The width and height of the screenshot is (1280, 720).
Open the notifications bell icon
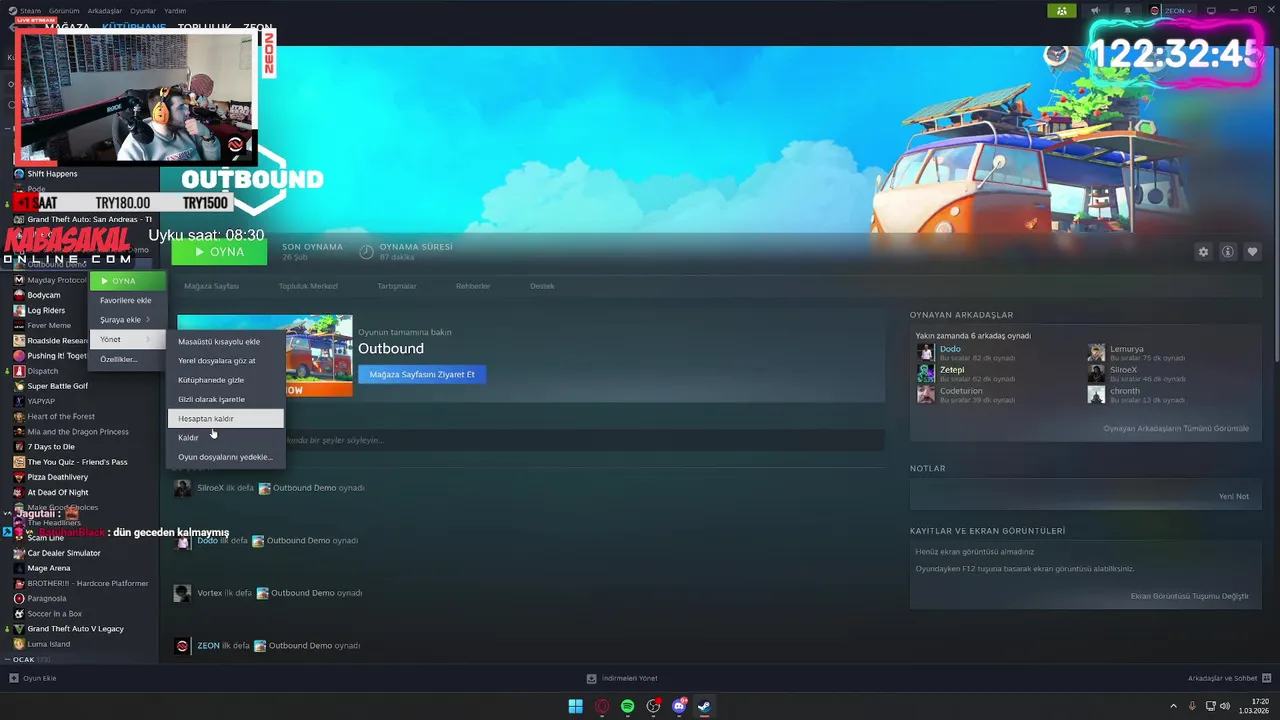tap(1128, 11)
